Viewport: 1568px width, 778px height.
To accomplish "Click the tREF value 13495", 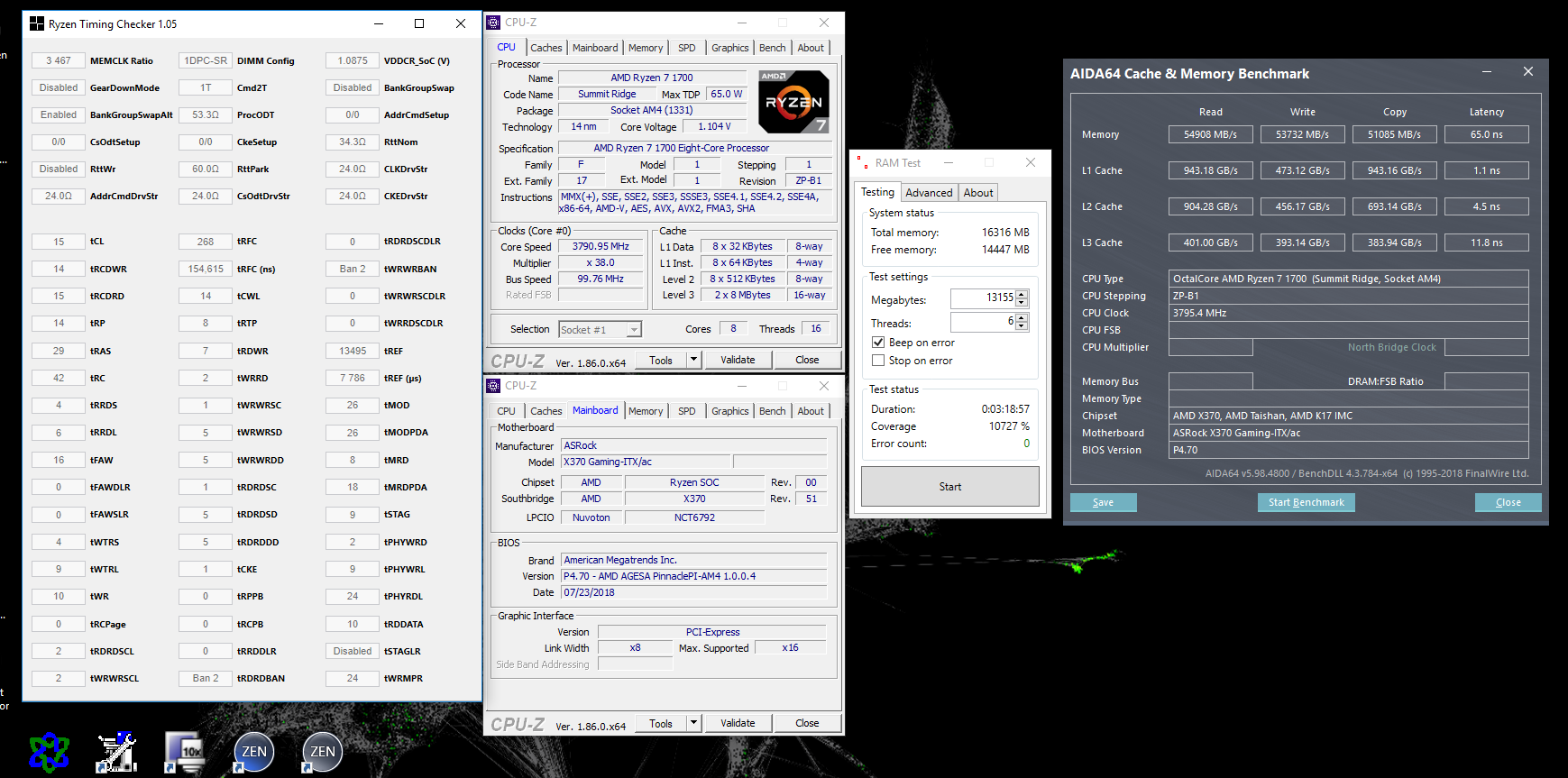I will coord(353,351).
